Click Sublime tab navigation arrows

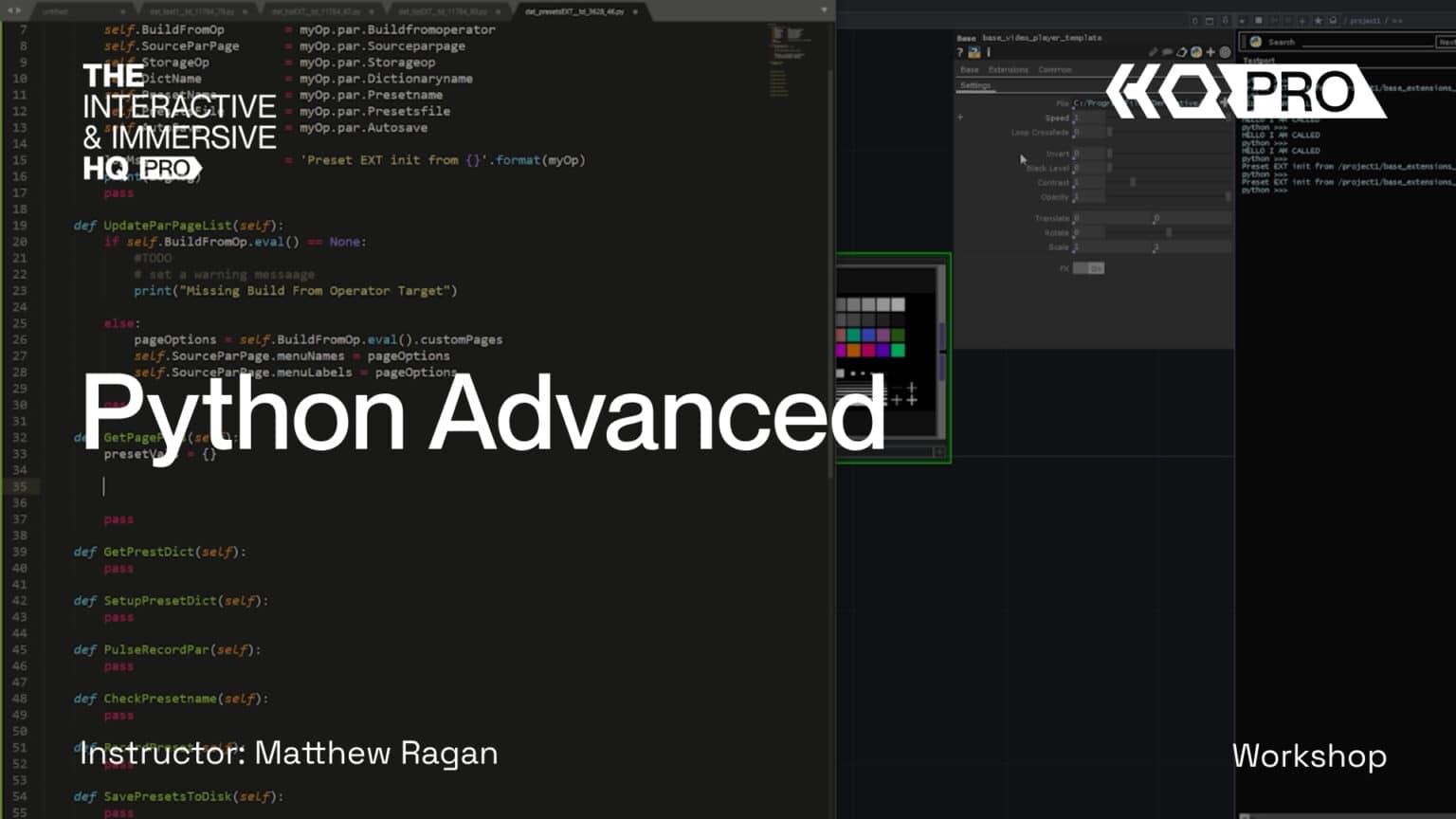(x=14, y=10)
